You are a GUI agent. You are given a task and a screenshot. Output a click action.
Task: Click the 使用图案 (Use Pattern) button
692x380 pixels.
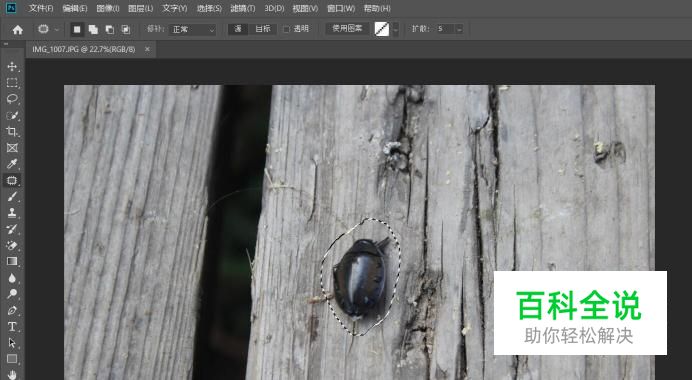point(347,29)
